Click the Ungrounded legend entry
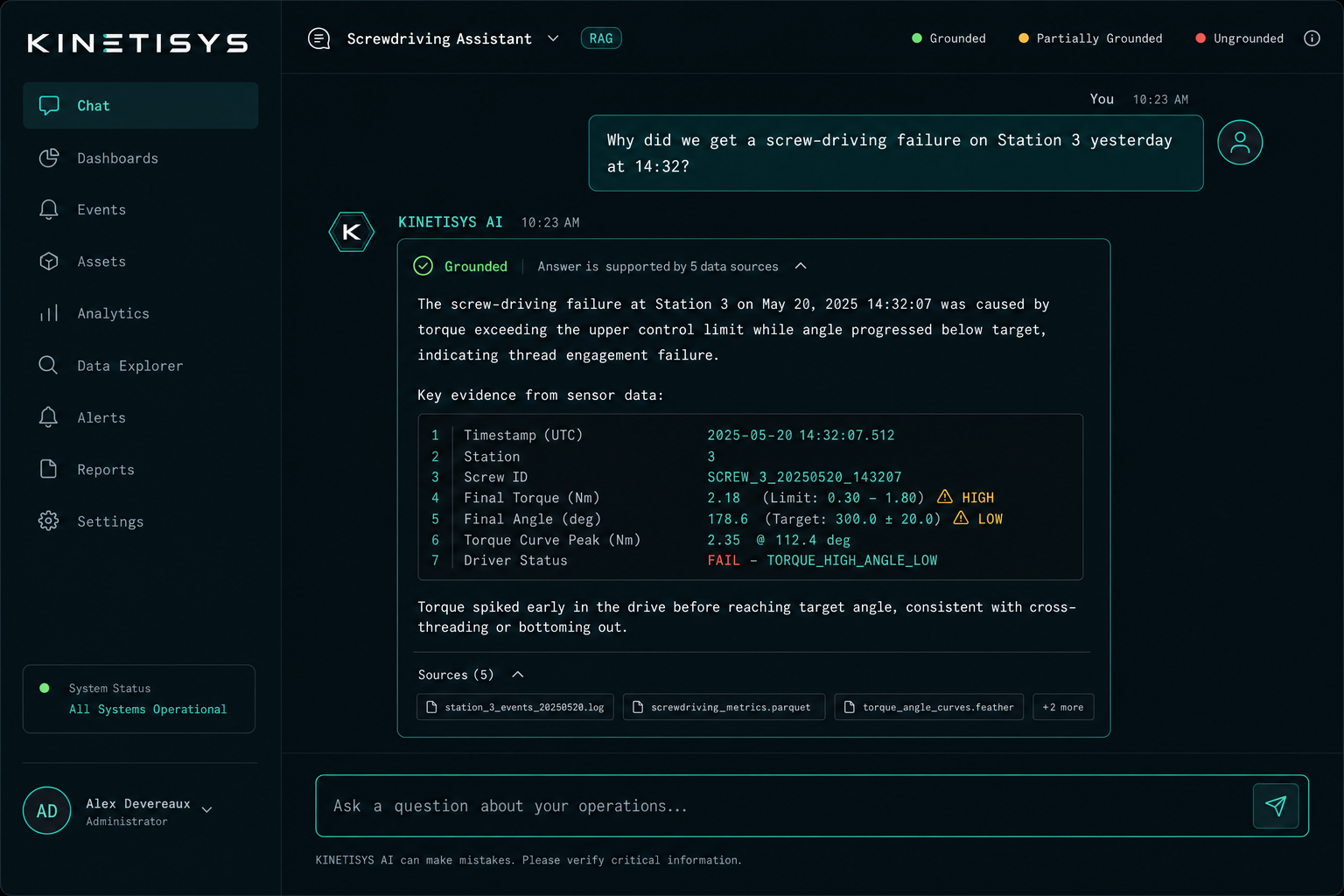 tap(1239, 38)
